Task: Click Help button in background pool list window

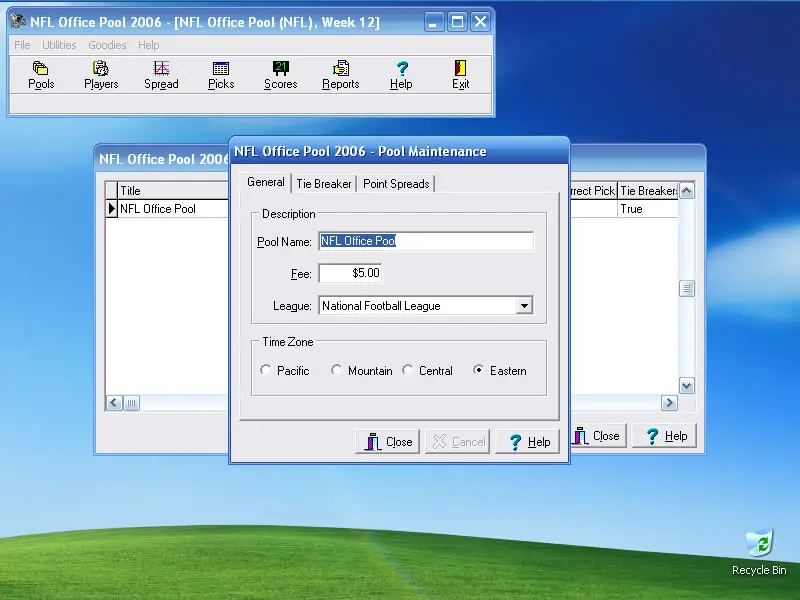Action: [665, 436]
